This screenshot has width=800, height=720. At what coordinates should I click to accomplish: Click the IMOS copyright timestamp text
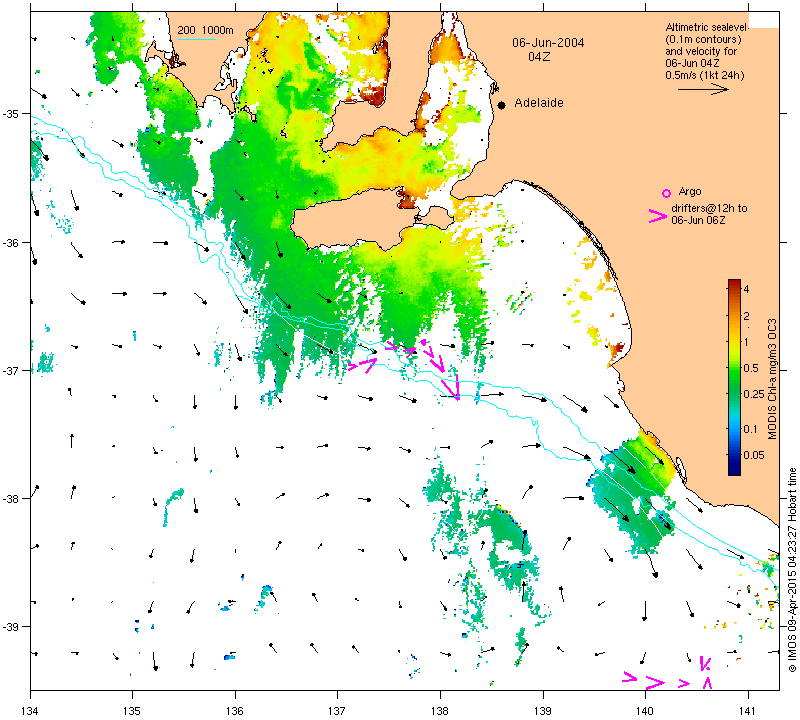click(x=792, y=569)
